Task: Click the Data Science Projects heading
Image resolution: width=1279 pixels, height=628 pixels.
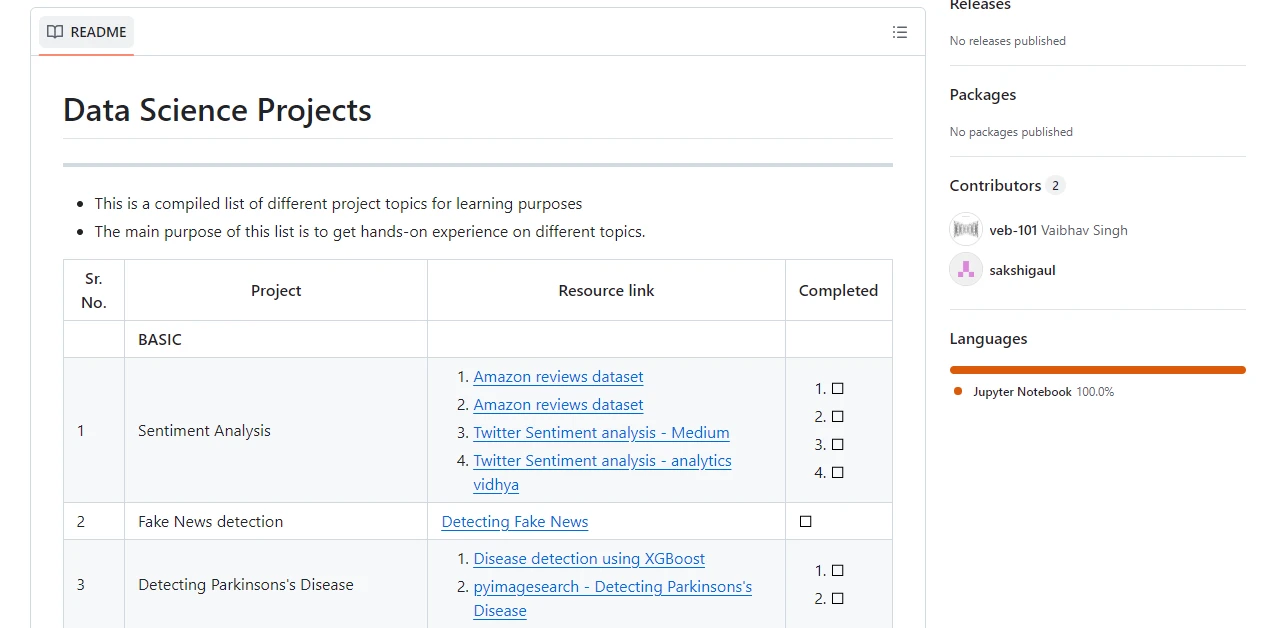Action: pyautogui.click(x=217, y=110)
